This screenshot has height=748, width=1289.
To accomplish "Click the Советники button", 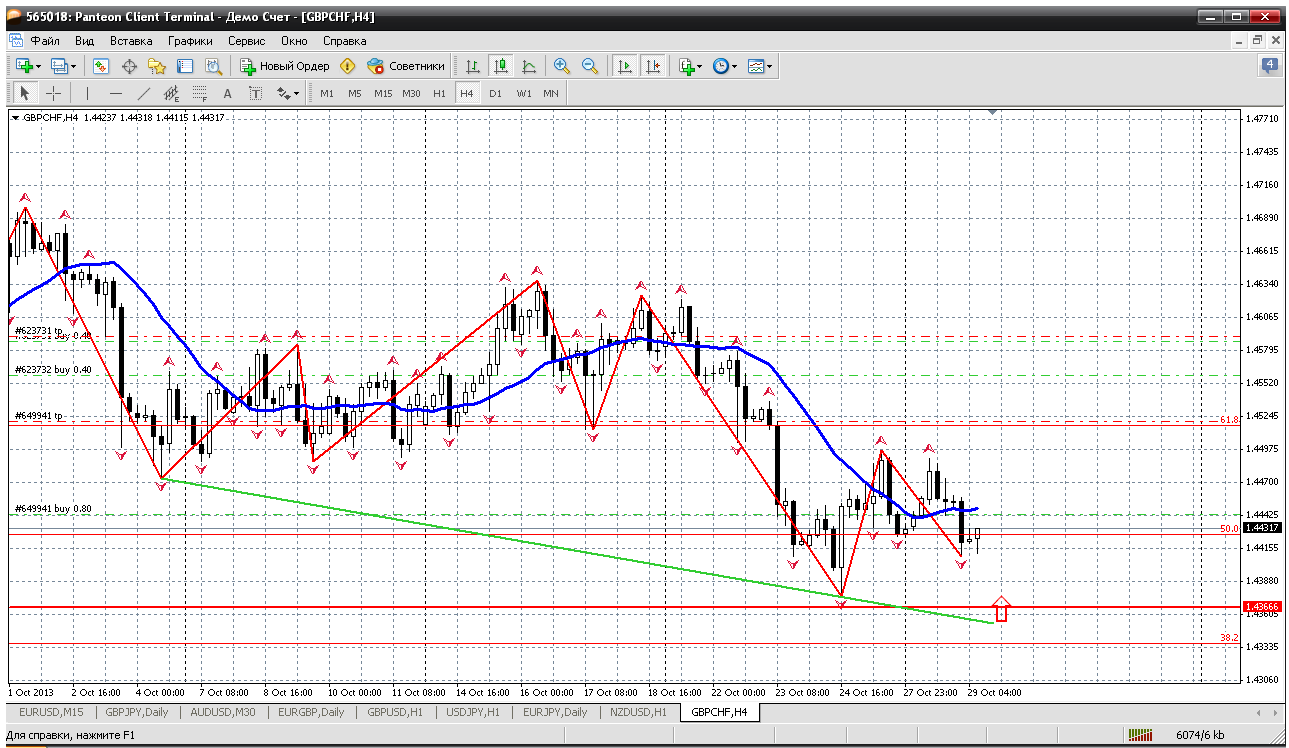I will click(406, 66).
